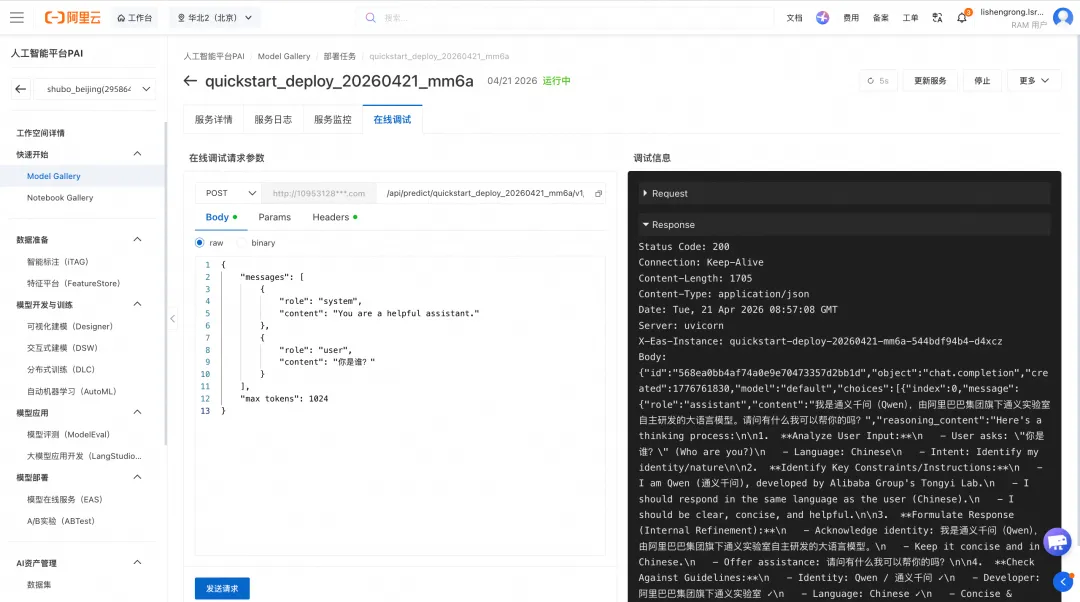Open the POST method dropdown
Screen dimensions: 1080x602
pyautogui.click(x=229, y=194)
